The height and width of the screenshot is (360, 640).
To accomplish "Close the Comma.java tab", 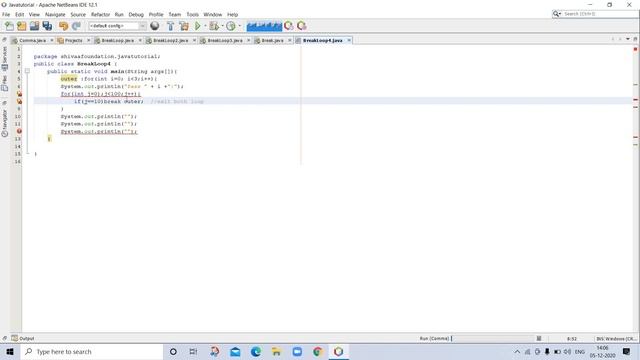I will tap(52, 40).
